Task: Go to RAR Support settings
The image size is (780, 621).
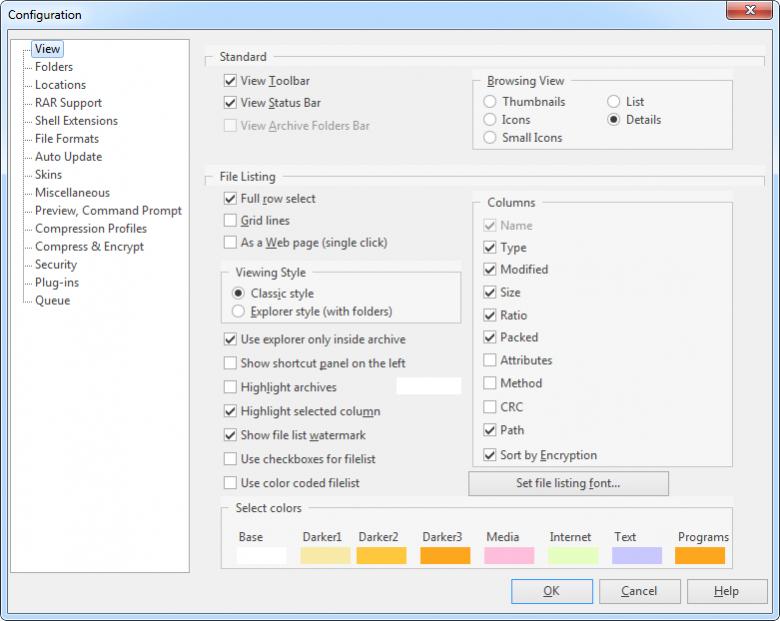Action: [68, 103]
